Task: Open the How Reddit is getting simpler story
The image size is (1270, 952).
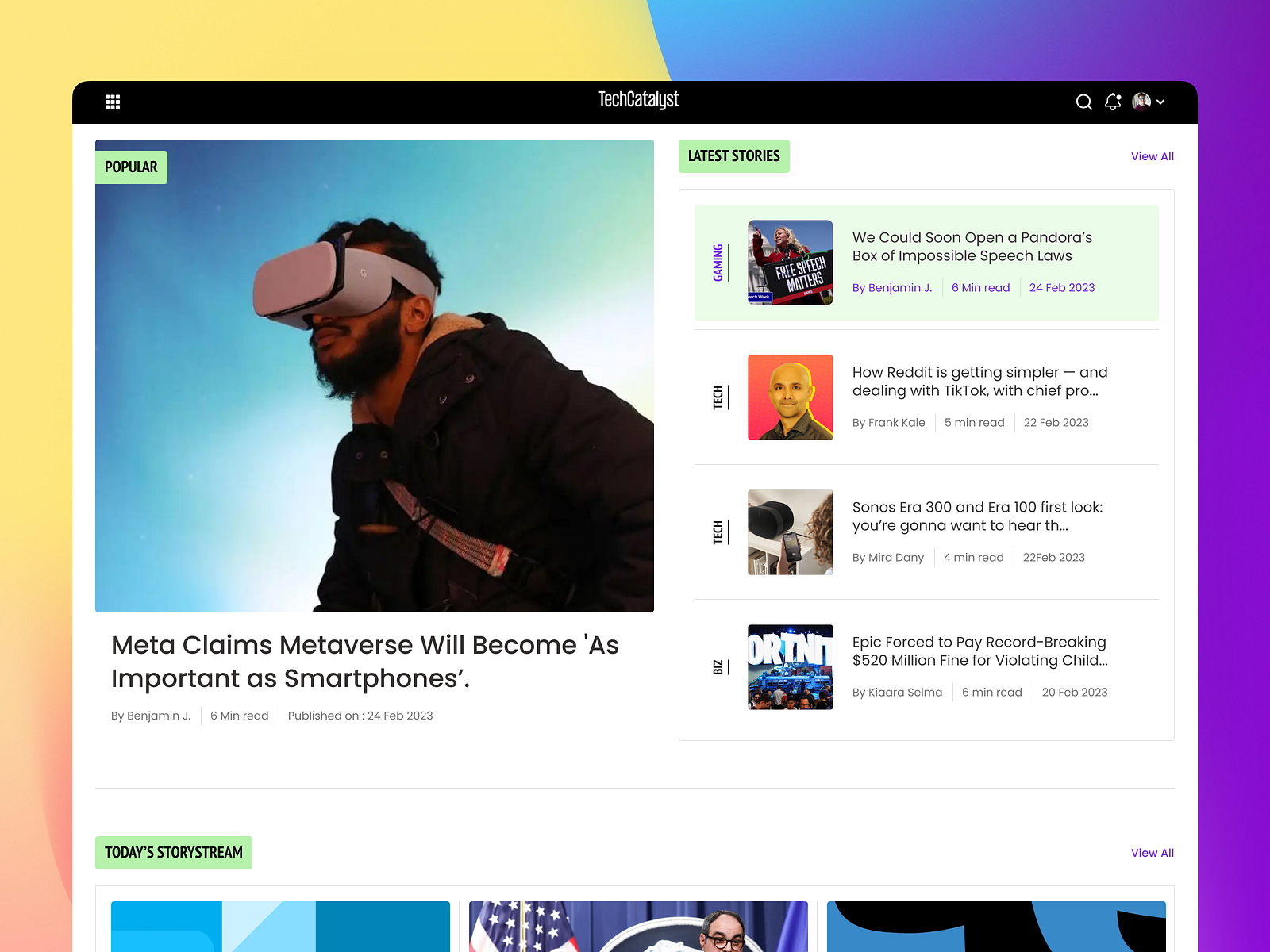Action: (980, 382)
